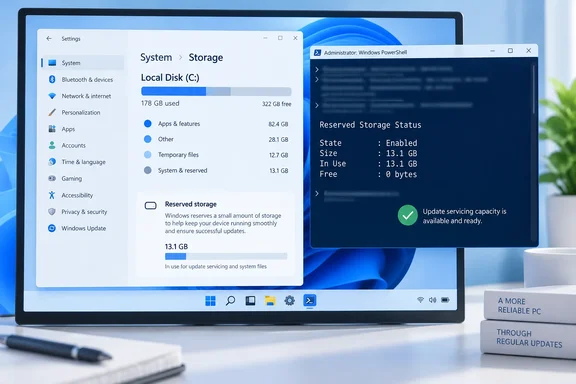The width and height of the screenshot is (576, 384).
Task: Open Task View from the taskbar
Action: 250,301
